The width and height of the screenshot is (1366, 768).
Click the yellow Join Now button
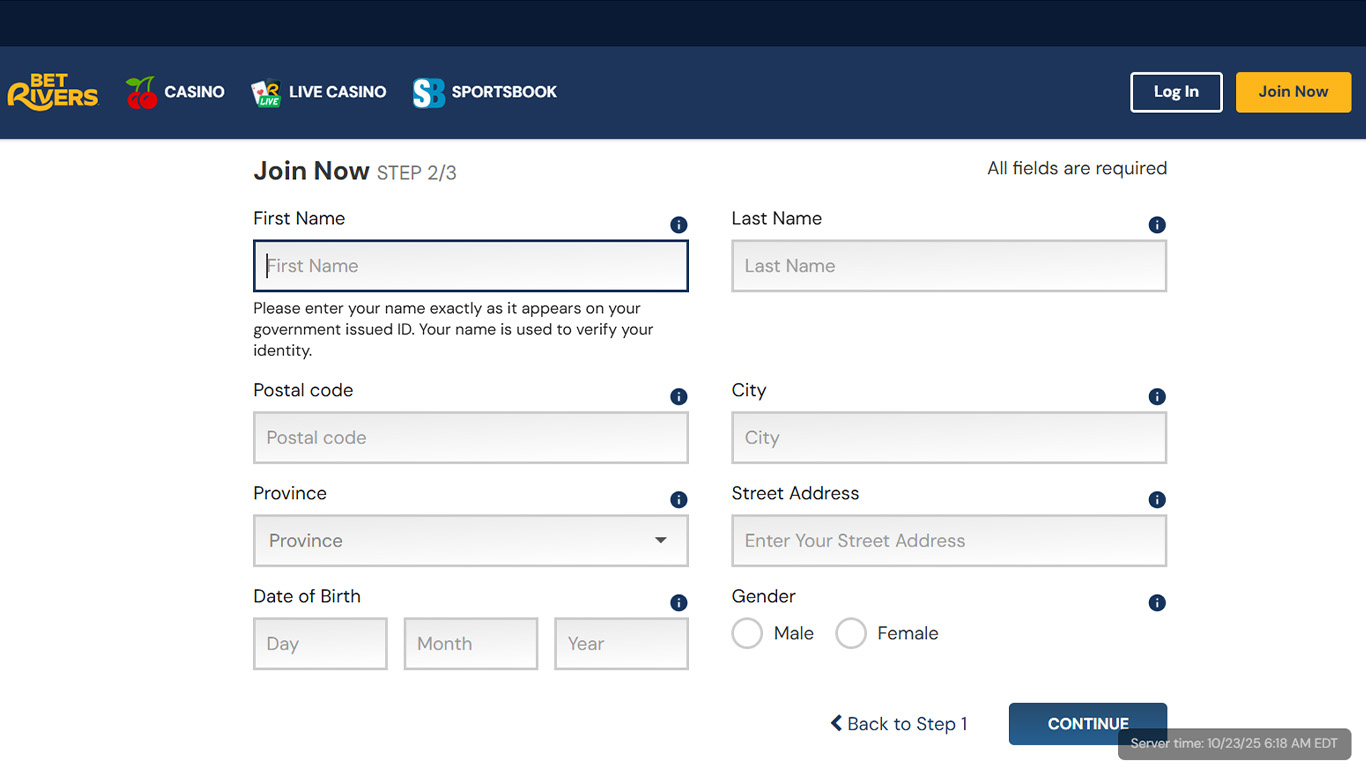click(x=1293, y=92)
